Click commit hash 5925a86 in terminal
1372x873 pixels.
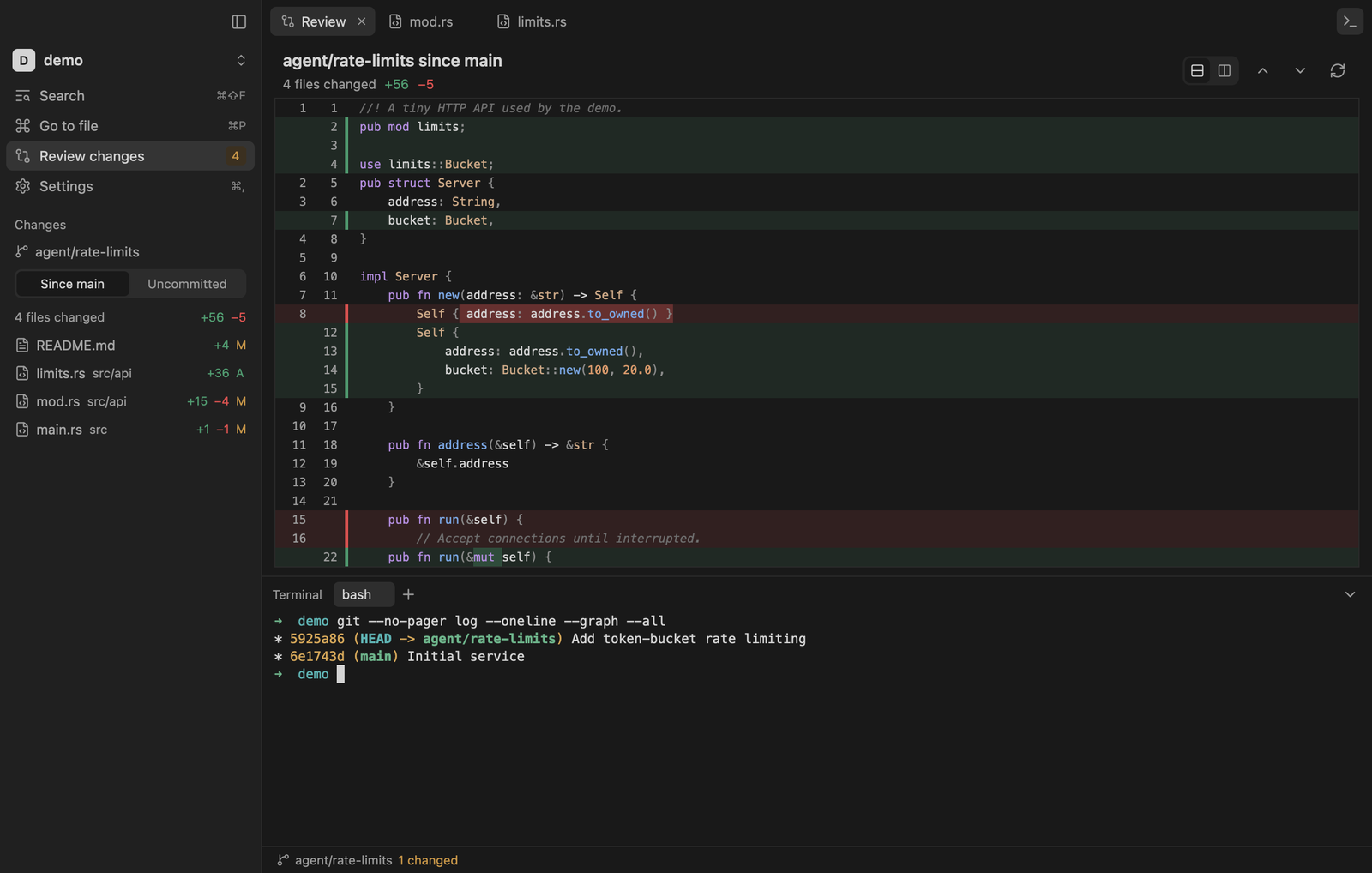pos(317,639)
